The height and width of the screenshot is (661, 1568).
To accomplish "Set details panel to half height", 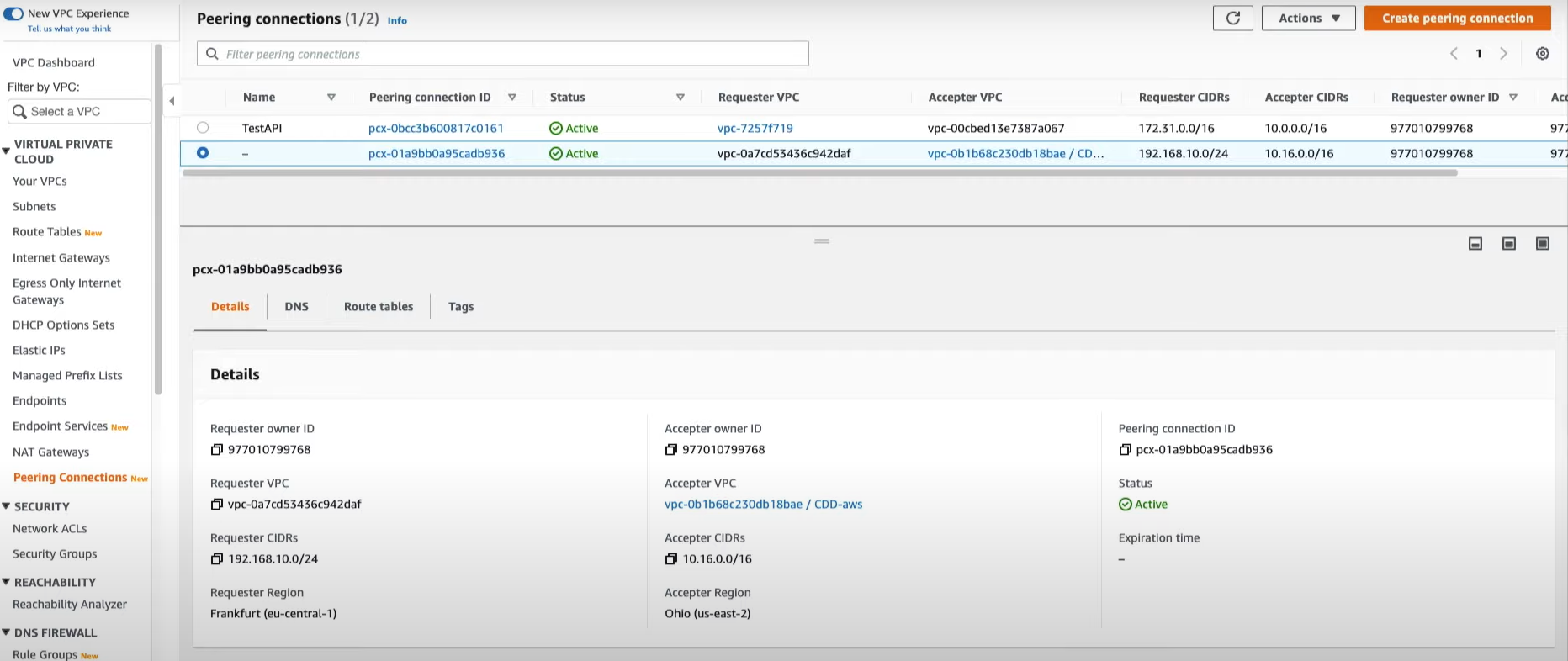I will click(x=1508, y=243).
